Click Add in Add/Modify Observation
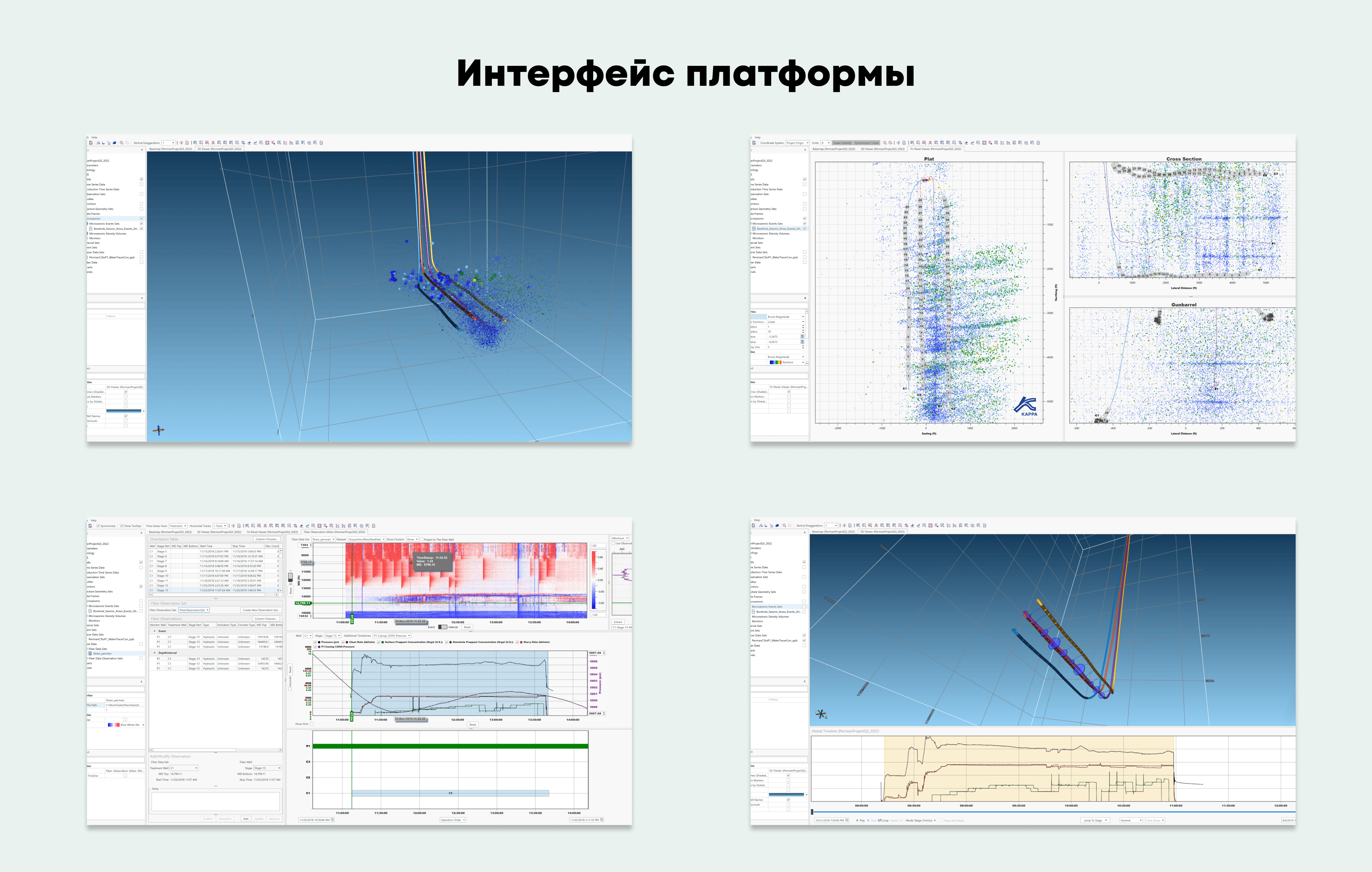The image size is (1372, 872). 246,819
